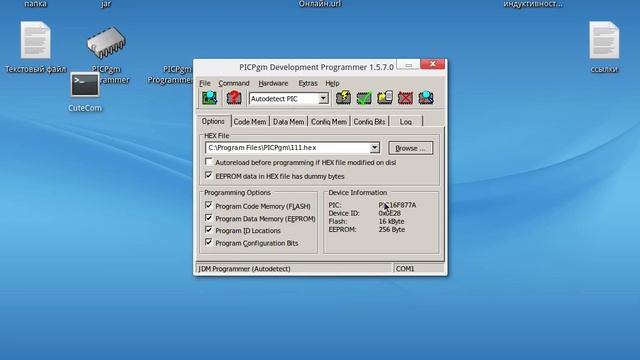Click the Browse button for HEX file

[410, 148]
